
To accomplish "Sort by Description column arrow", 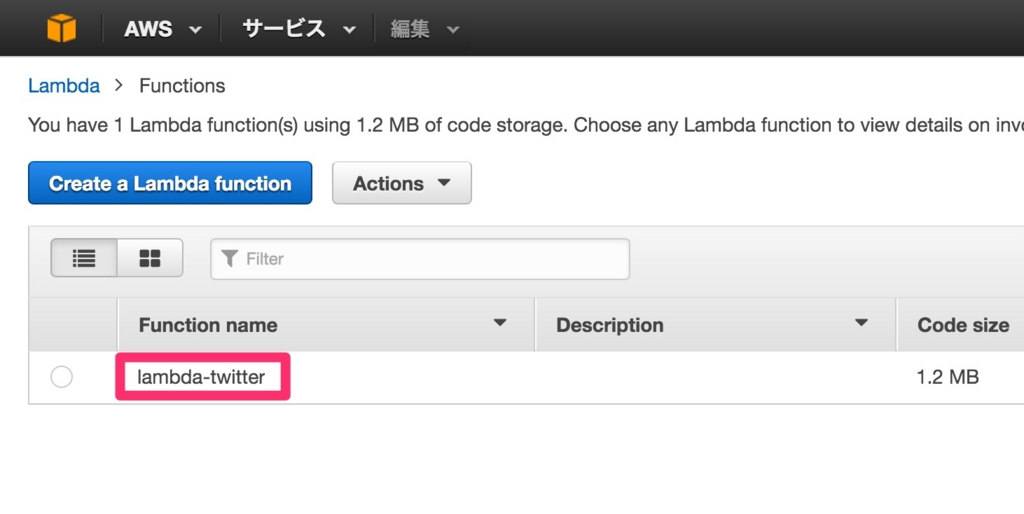I will (861, 323).
